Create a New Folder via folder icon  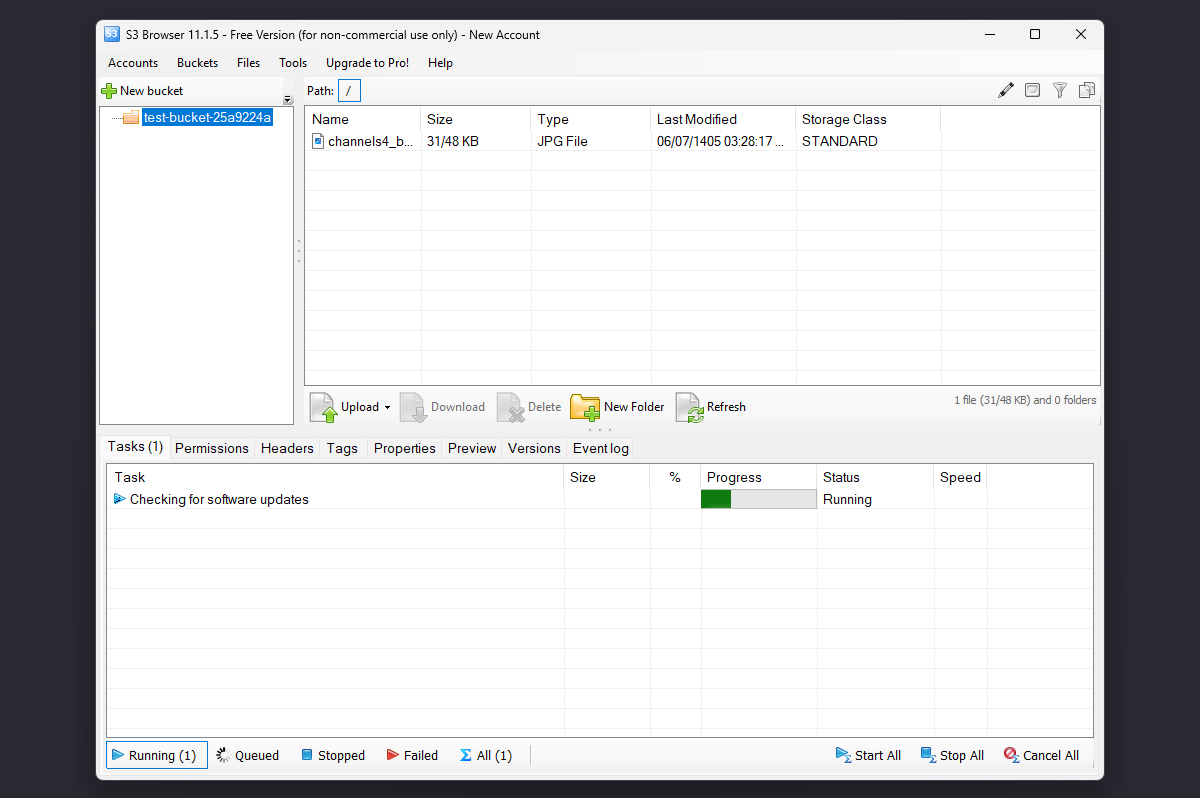585,407
